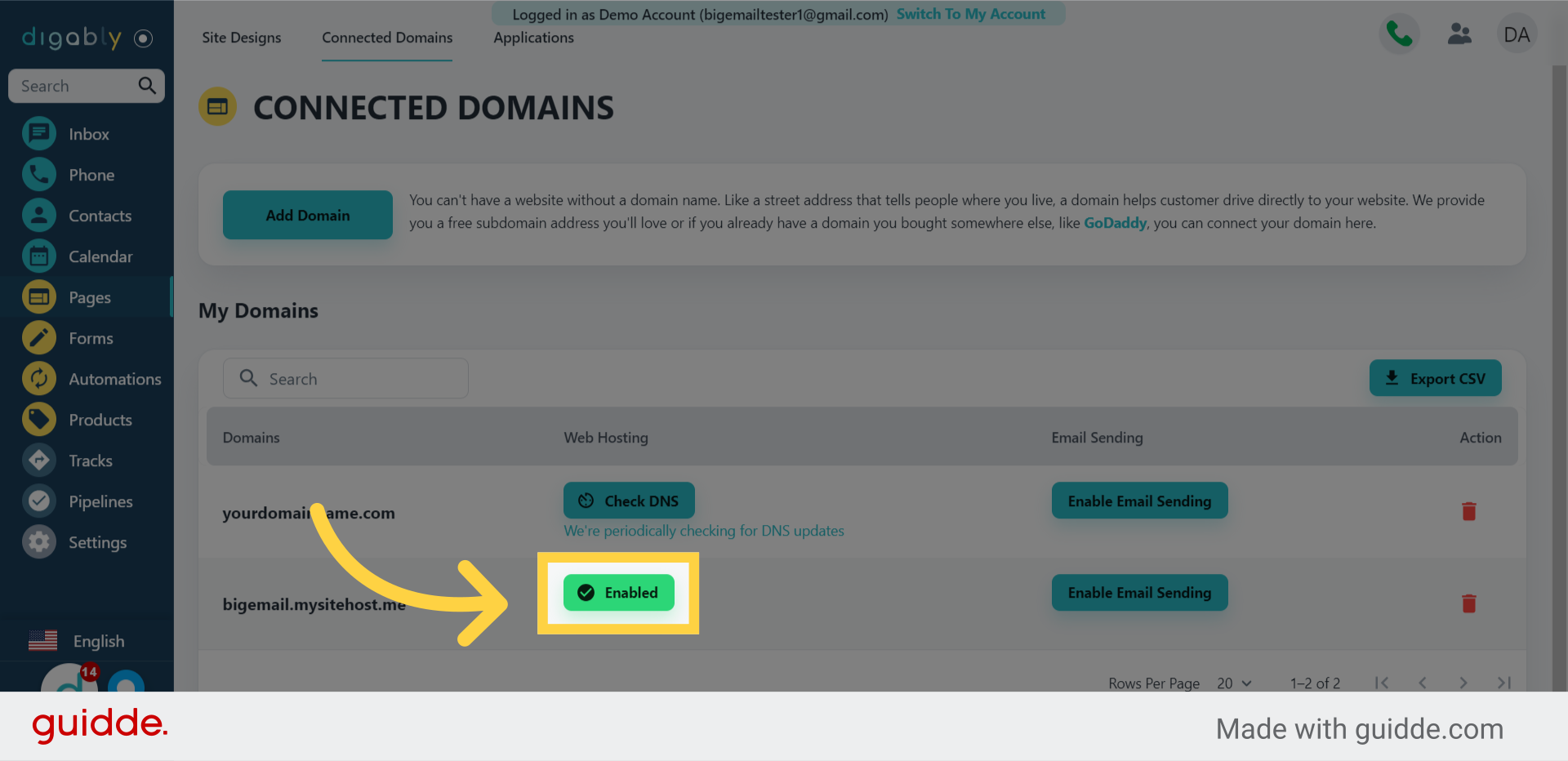Open the notification badge showing 14
This screenshot has width=1568, height=761.
click(89, 672)
